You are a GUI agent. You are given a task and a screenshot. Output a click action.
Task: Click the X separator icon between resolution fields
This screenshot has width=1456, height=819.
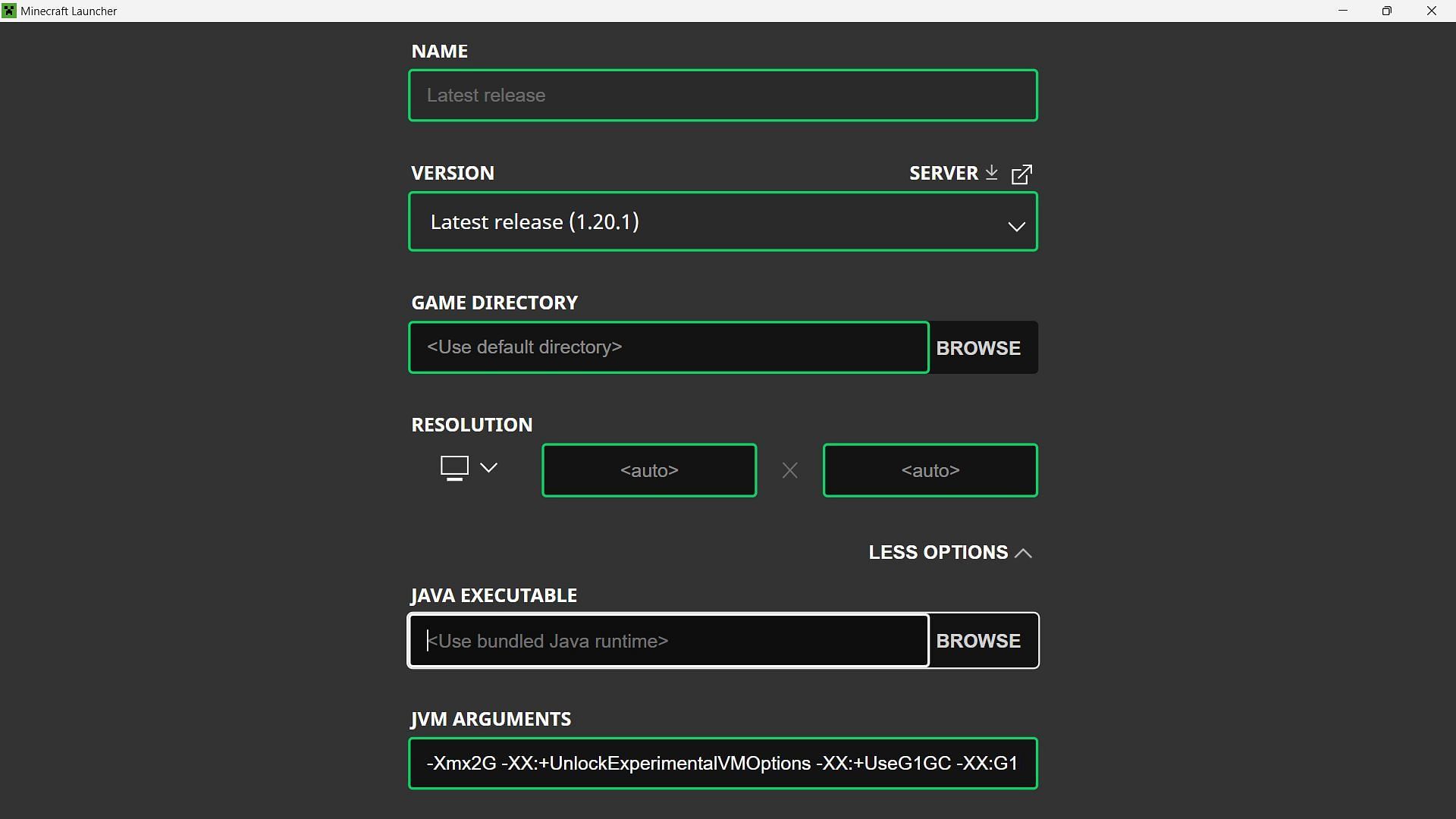point(789,470)
